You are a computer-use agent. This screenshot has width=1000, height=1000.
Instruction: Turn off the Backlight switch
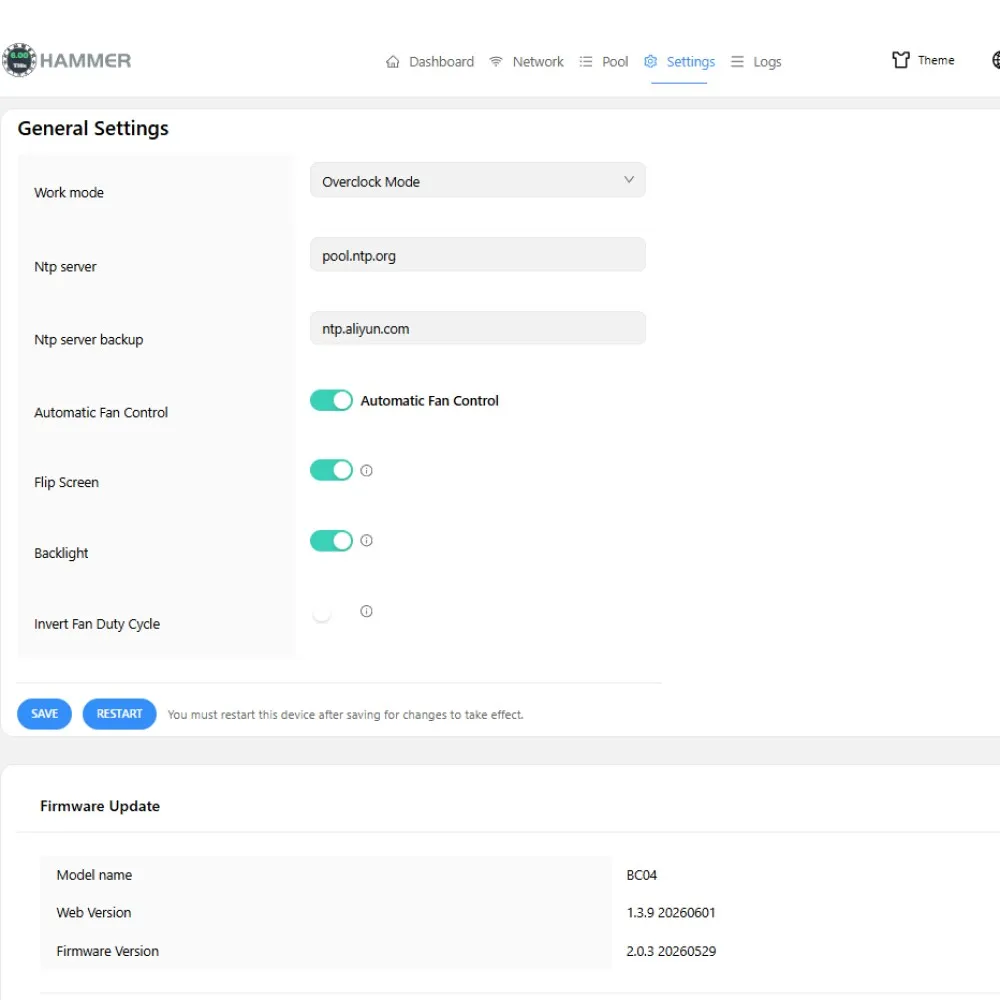coord(331,540)
